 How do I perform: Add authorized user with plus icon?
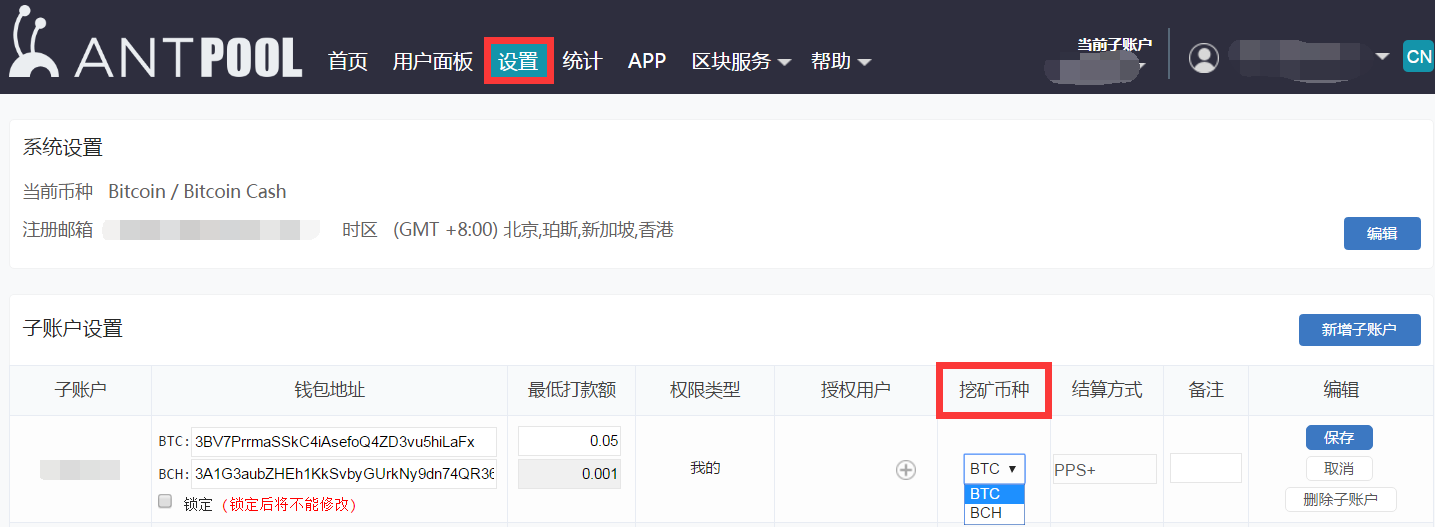pyautogui.click(x=906, y=470)
